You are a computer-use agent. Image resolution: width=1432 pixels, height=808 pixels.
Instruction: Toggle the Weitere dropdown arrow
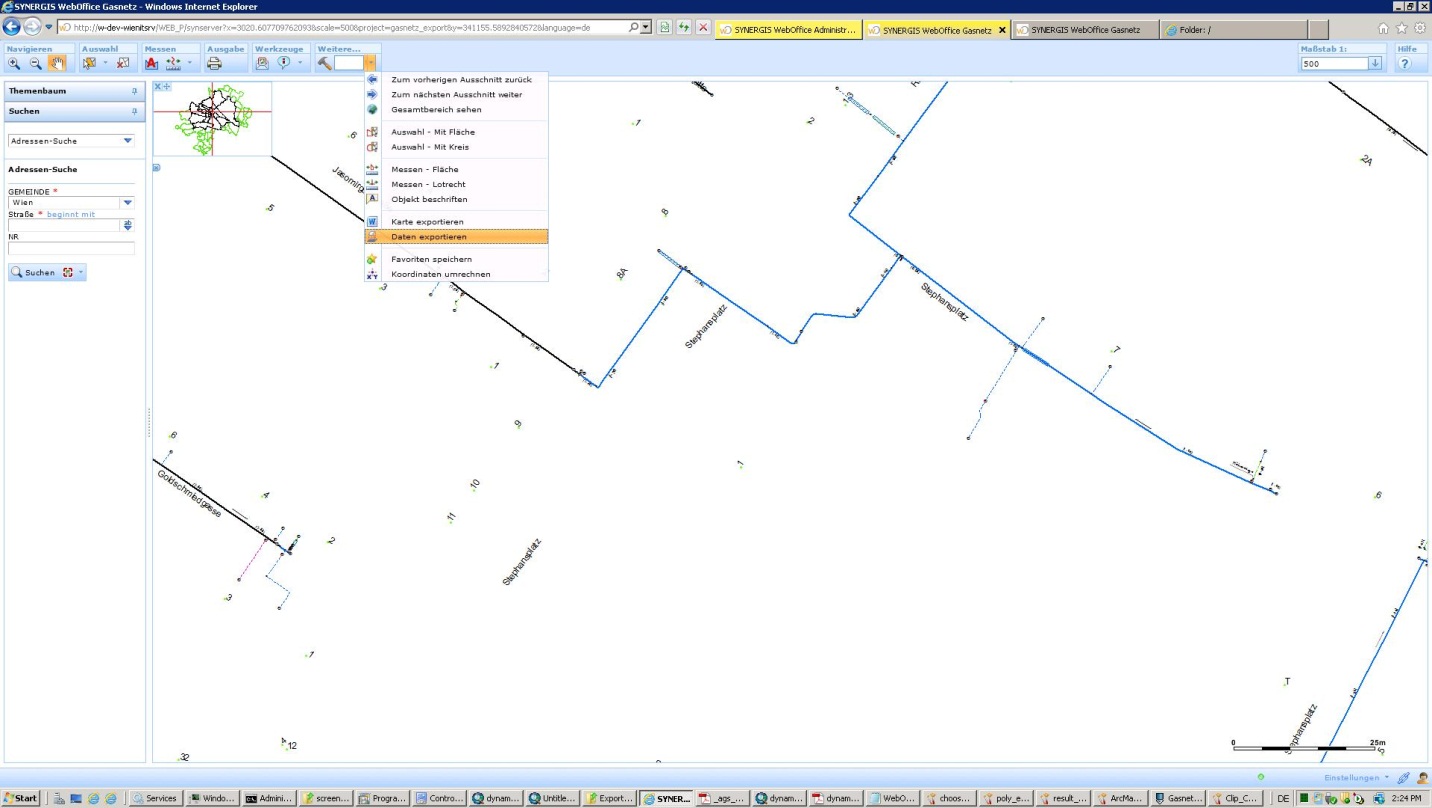coord(371,63)
